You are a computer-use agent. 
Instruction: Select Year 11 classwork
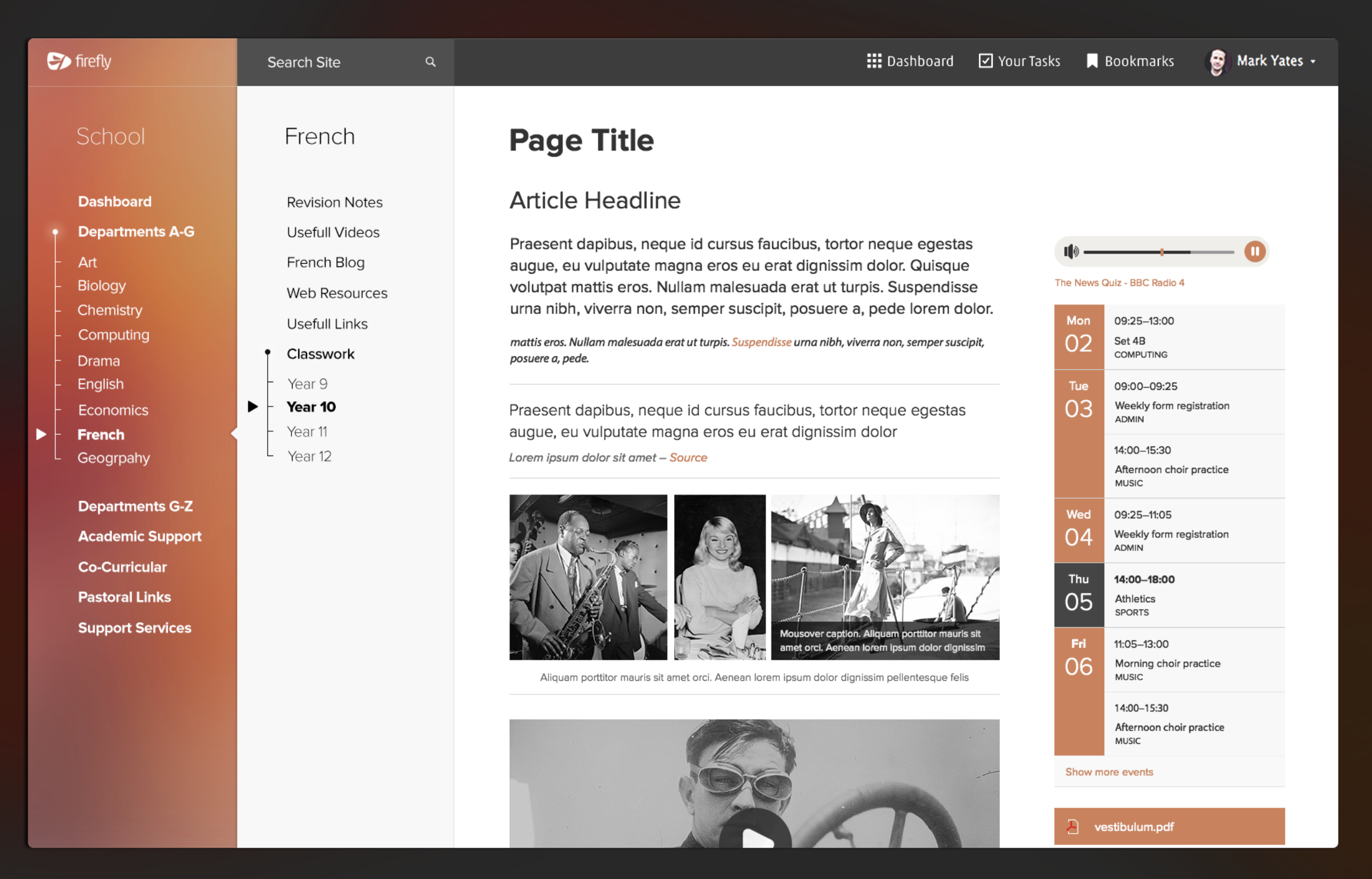(x=307, y=432)
